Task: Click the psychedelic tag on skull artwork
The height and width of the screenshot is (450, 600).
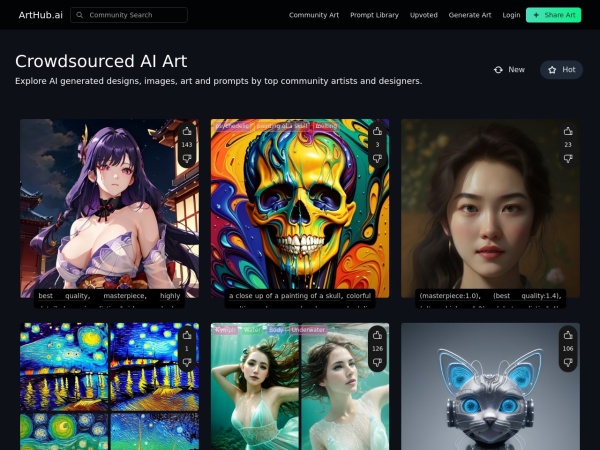Action: tap(232, 126)
